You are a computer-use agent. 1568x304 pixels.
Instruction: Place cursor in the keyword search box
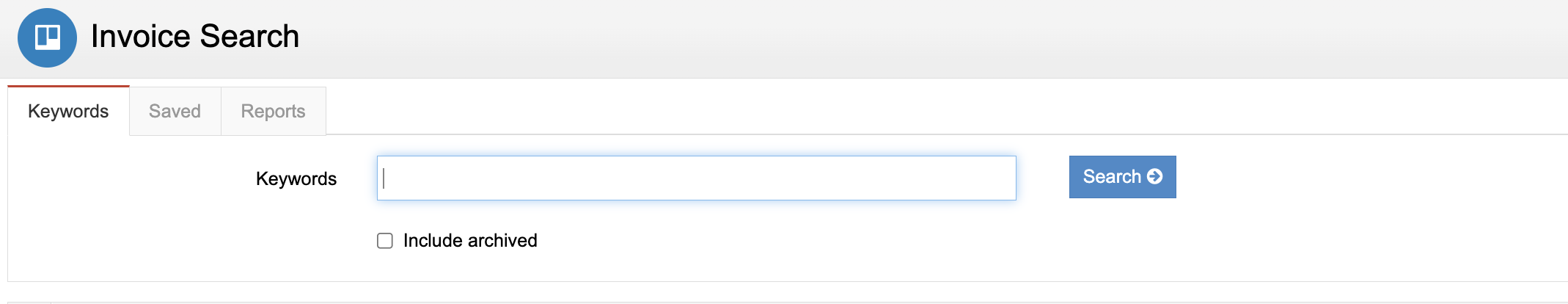click(696, 178)
